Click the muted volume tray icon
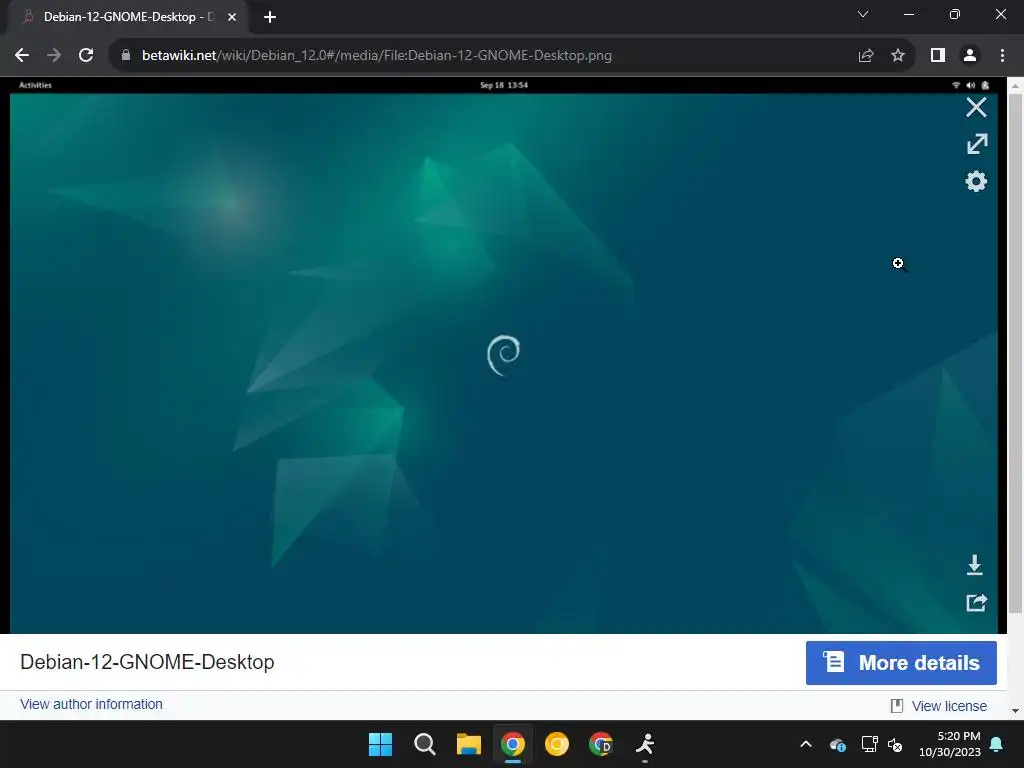The height and width of the screenshot is (768, 1024). 895,744
